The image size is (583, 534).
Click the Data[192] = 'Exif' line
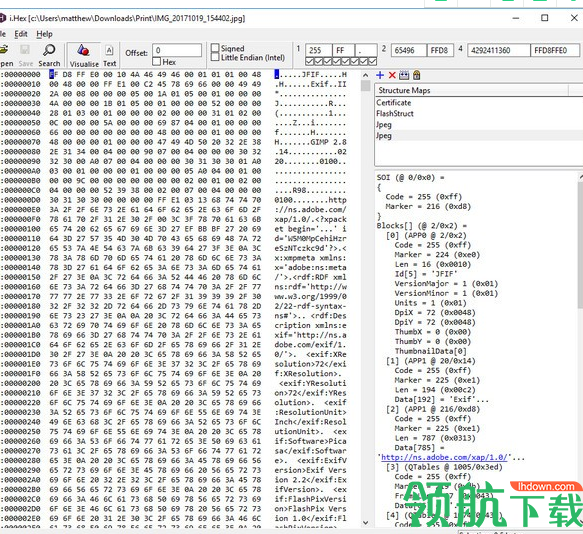click(442, 399)
